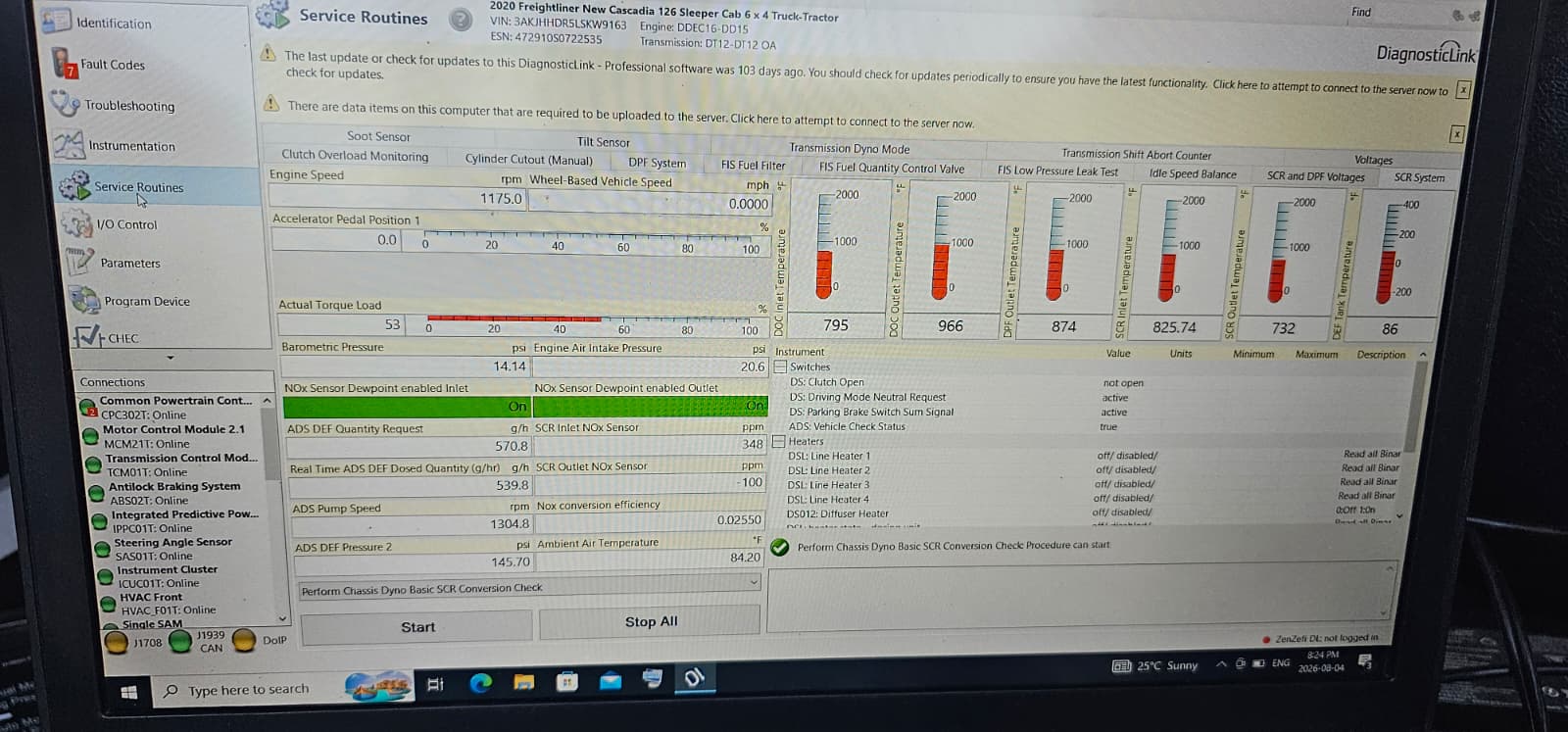Click the link to connect to the server for updates

(1330, 87)
